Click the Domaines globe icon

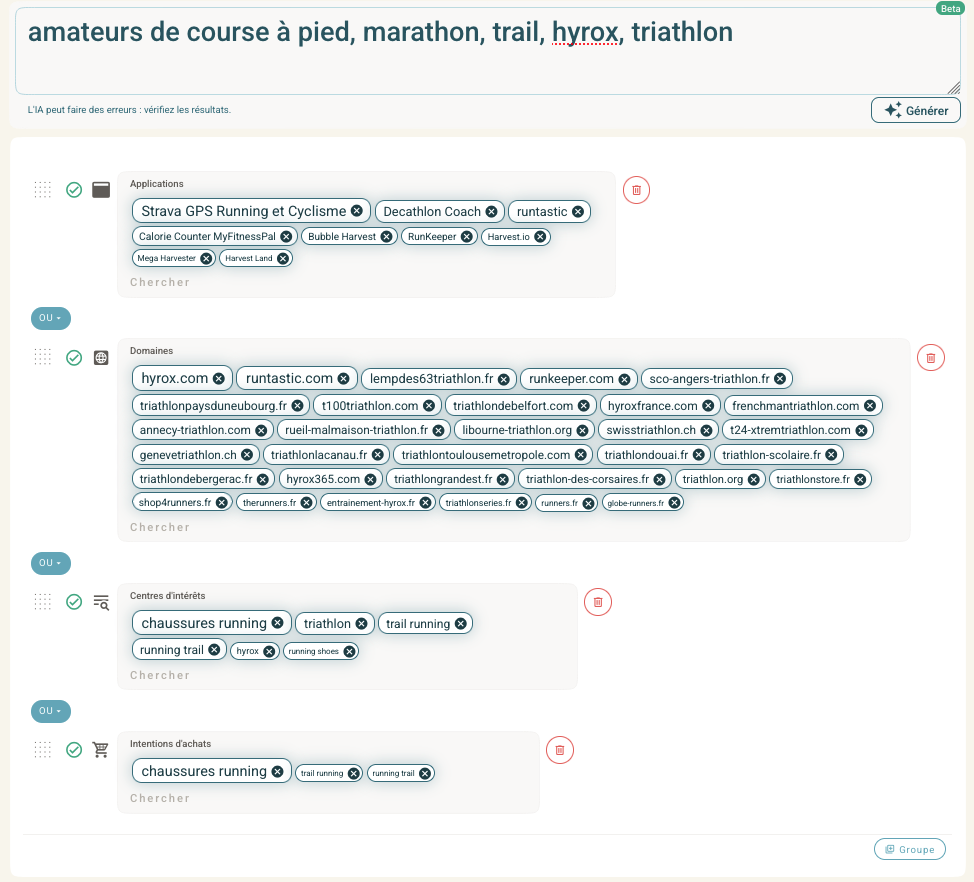tap(101, 357)
